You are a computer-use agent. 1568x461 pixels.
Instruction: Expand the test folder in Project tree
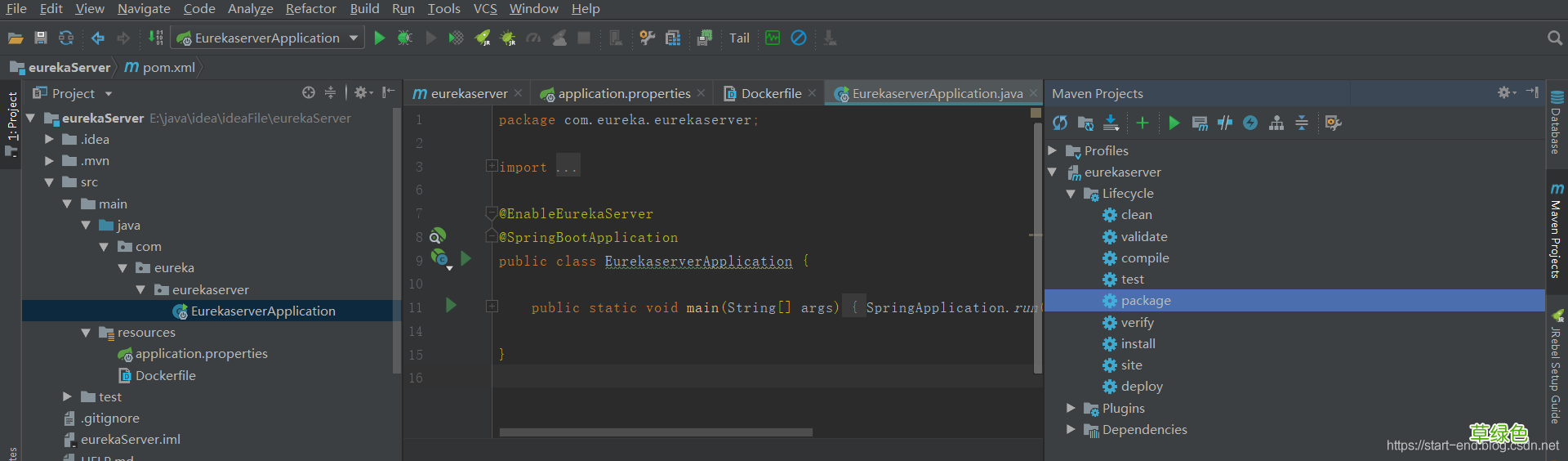[67, 396]
